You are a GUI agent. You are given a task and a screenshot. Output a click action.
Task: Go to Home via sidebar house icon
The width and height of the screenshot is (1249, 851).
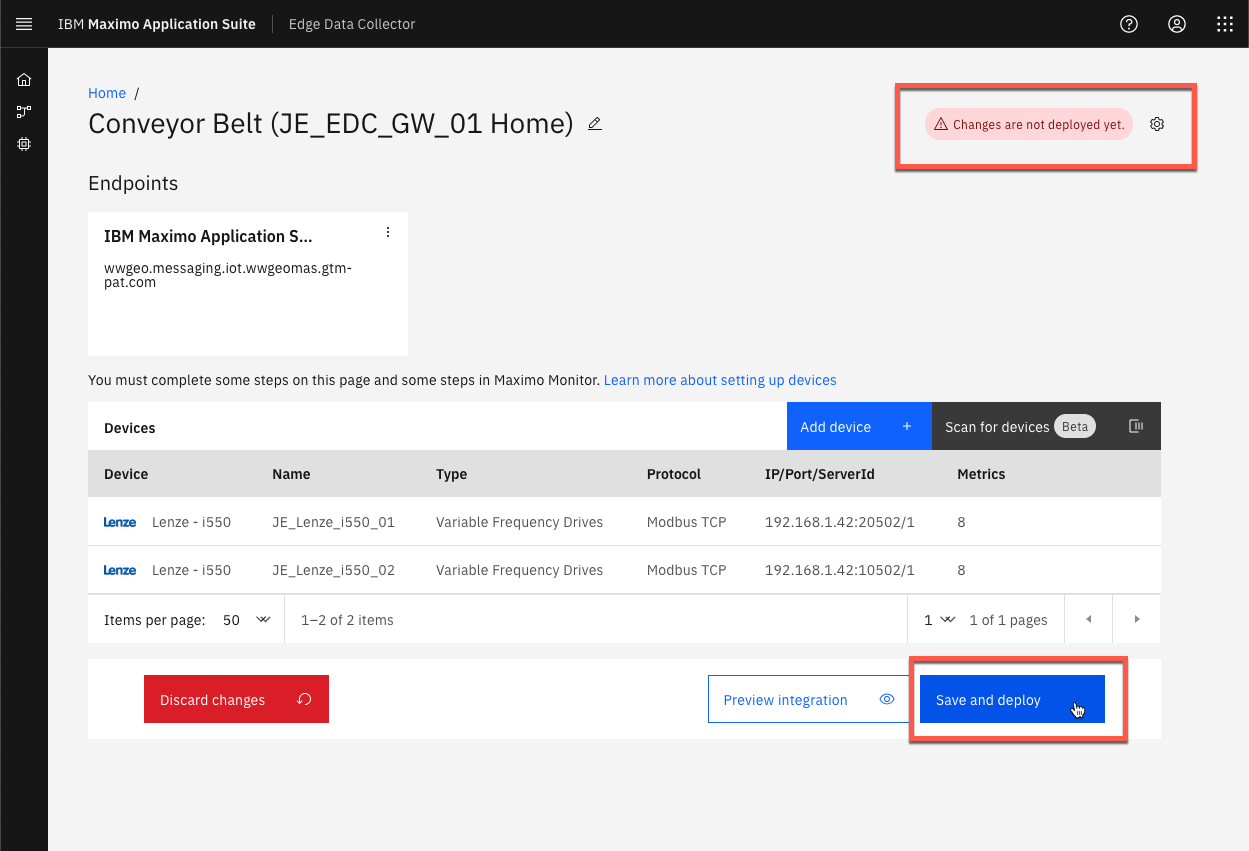click(x=24, y=80)
